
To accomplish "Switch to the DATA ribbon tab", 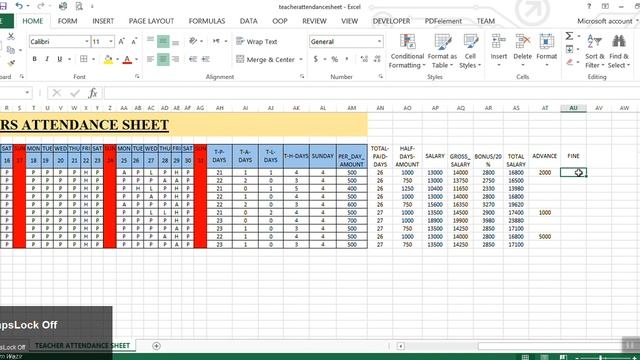I will pyautogui.click(x=248, y=21).
